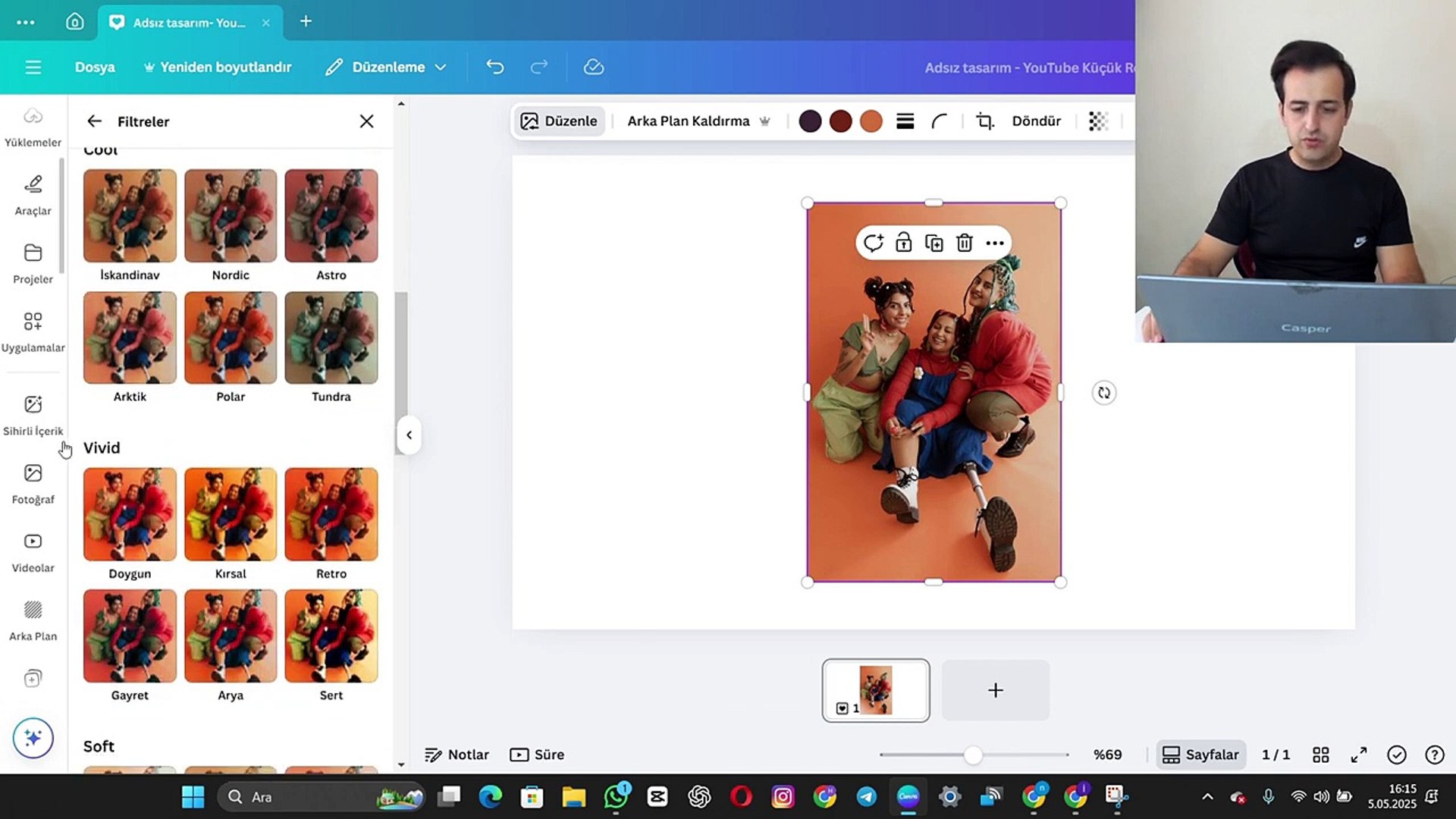Duplicate the image using the copy icon

click(934, 243)
